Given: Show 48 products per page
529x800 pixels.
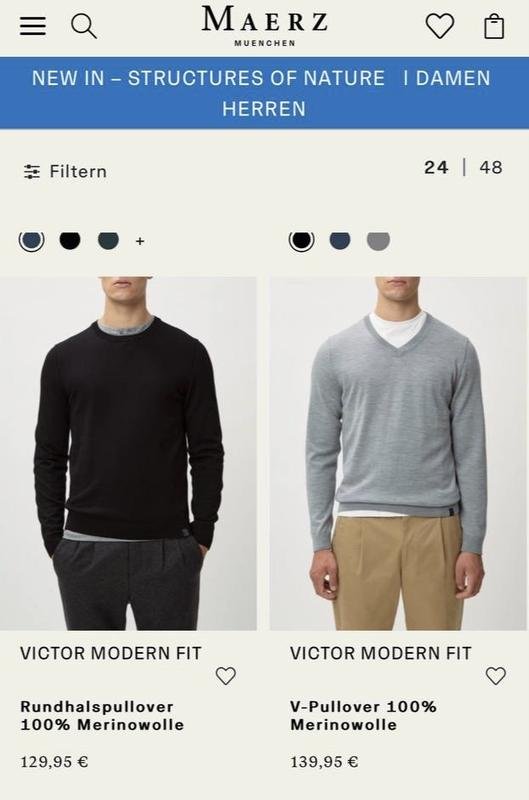Looking at the screenshot, I should [491, 167].
